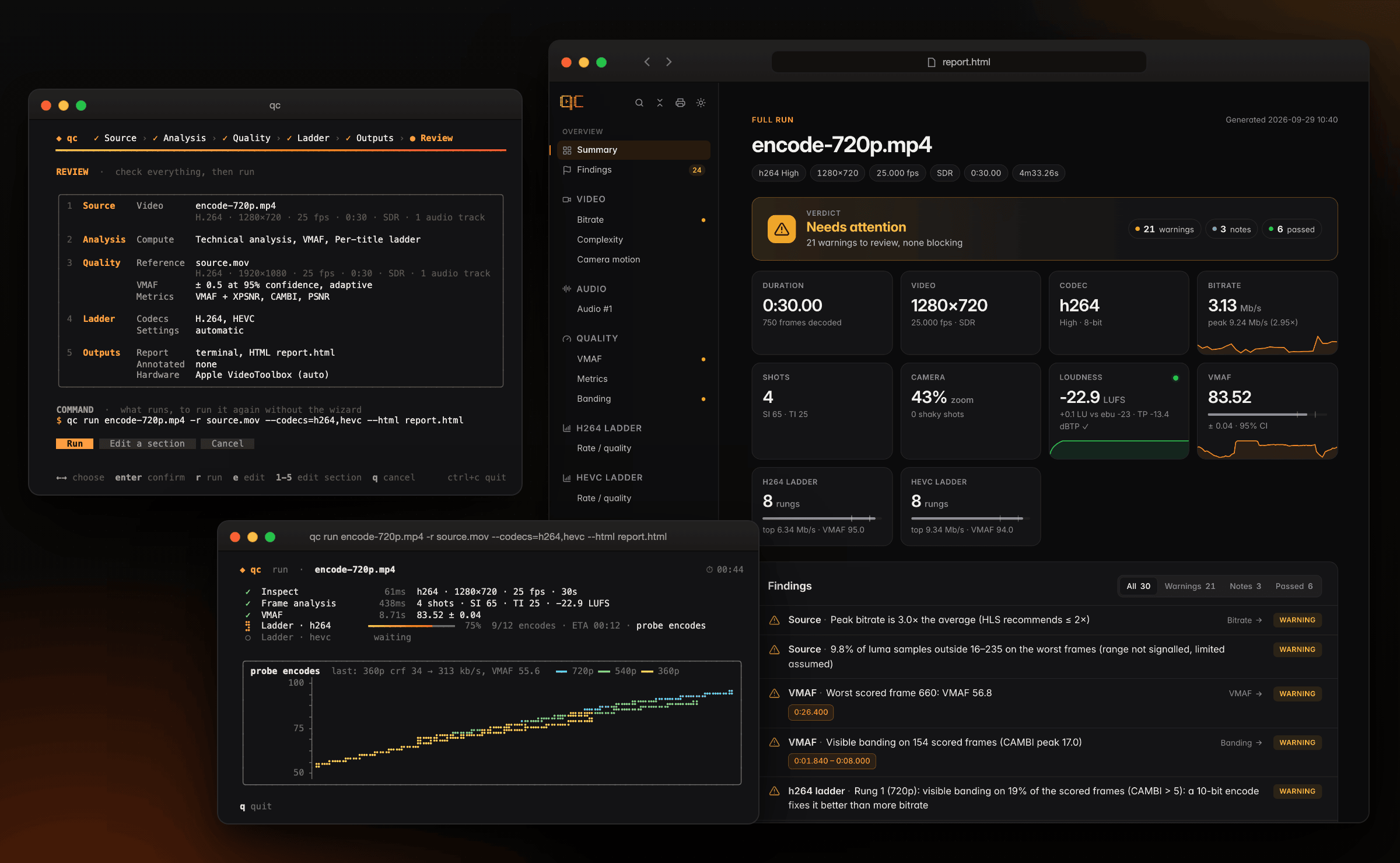The height and width of the screenshot is (863, 1400).
Task: Click the clock icon by 00:44 timer
Action: point(709,570)
